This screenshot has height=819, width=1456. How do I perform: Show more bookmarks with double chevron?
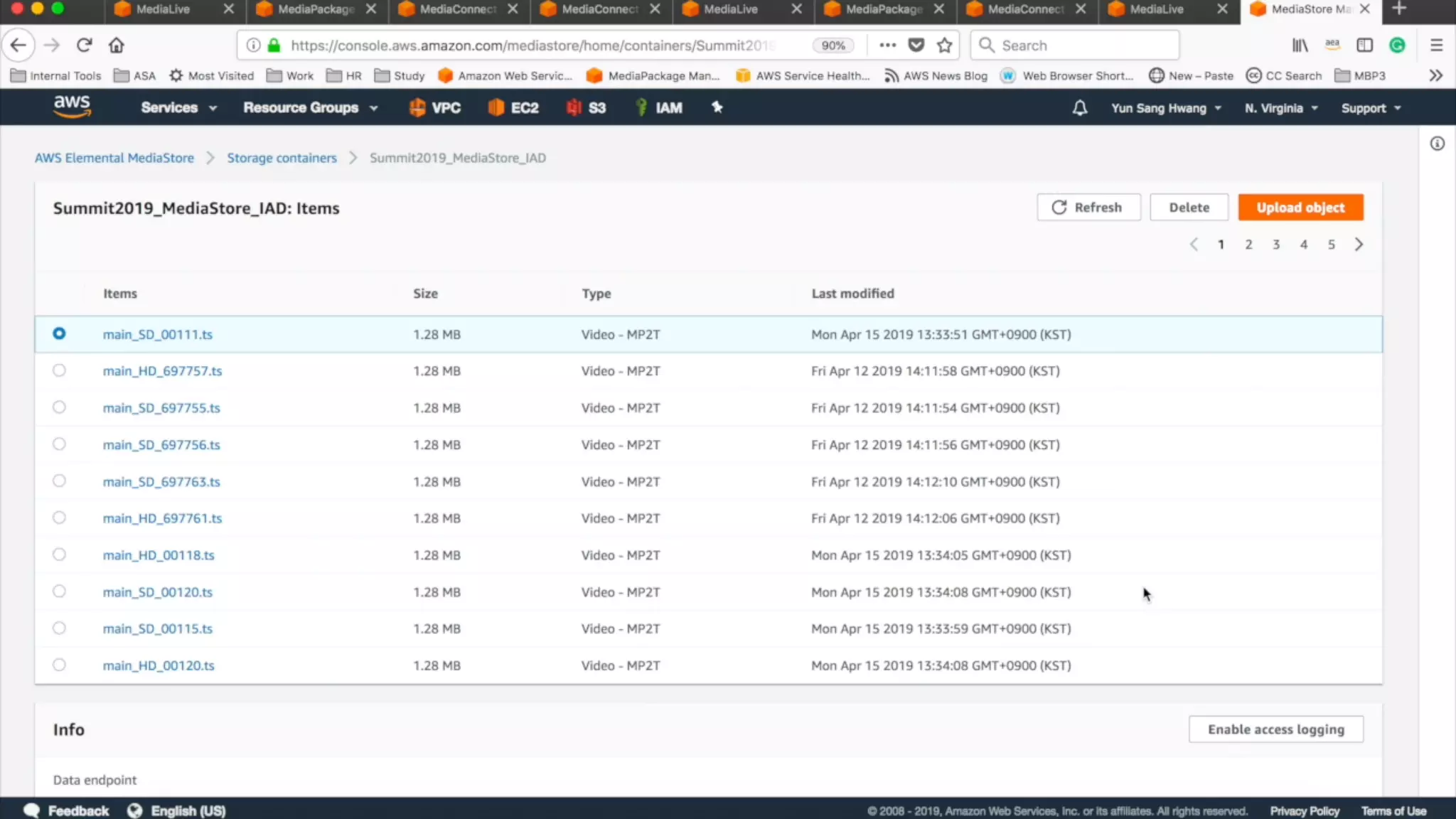[x=1435, y=75]
